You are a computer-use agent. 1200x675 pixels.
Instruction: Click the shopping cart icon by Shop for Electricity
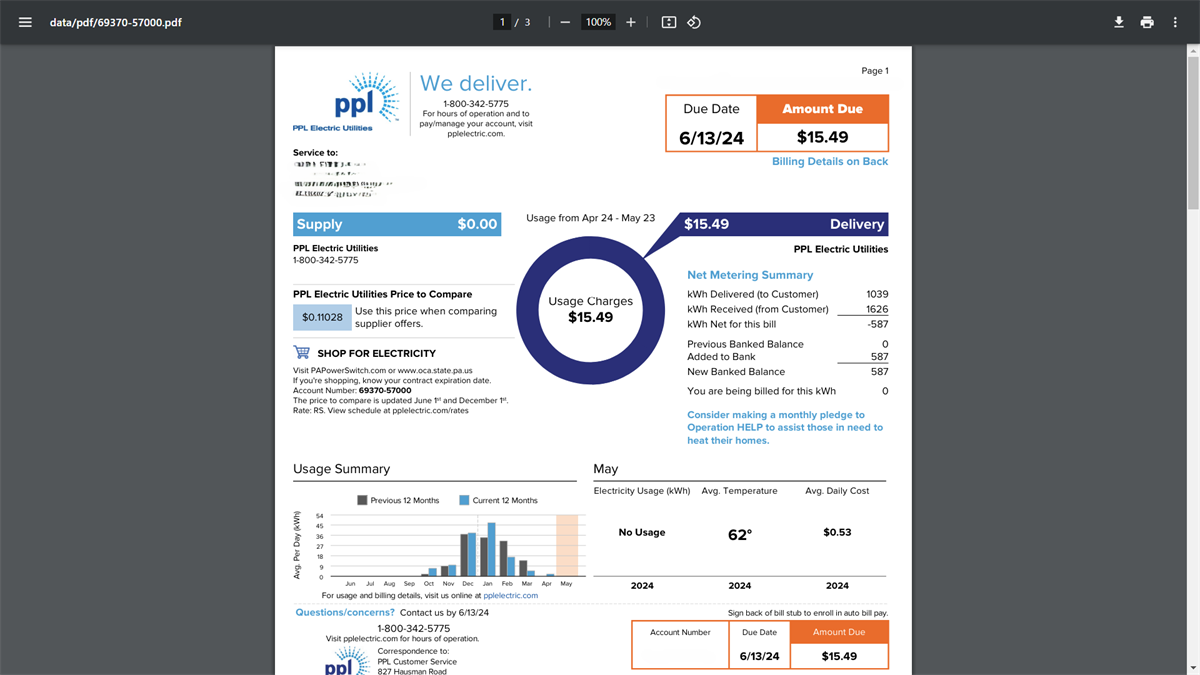tap(301, 352)
